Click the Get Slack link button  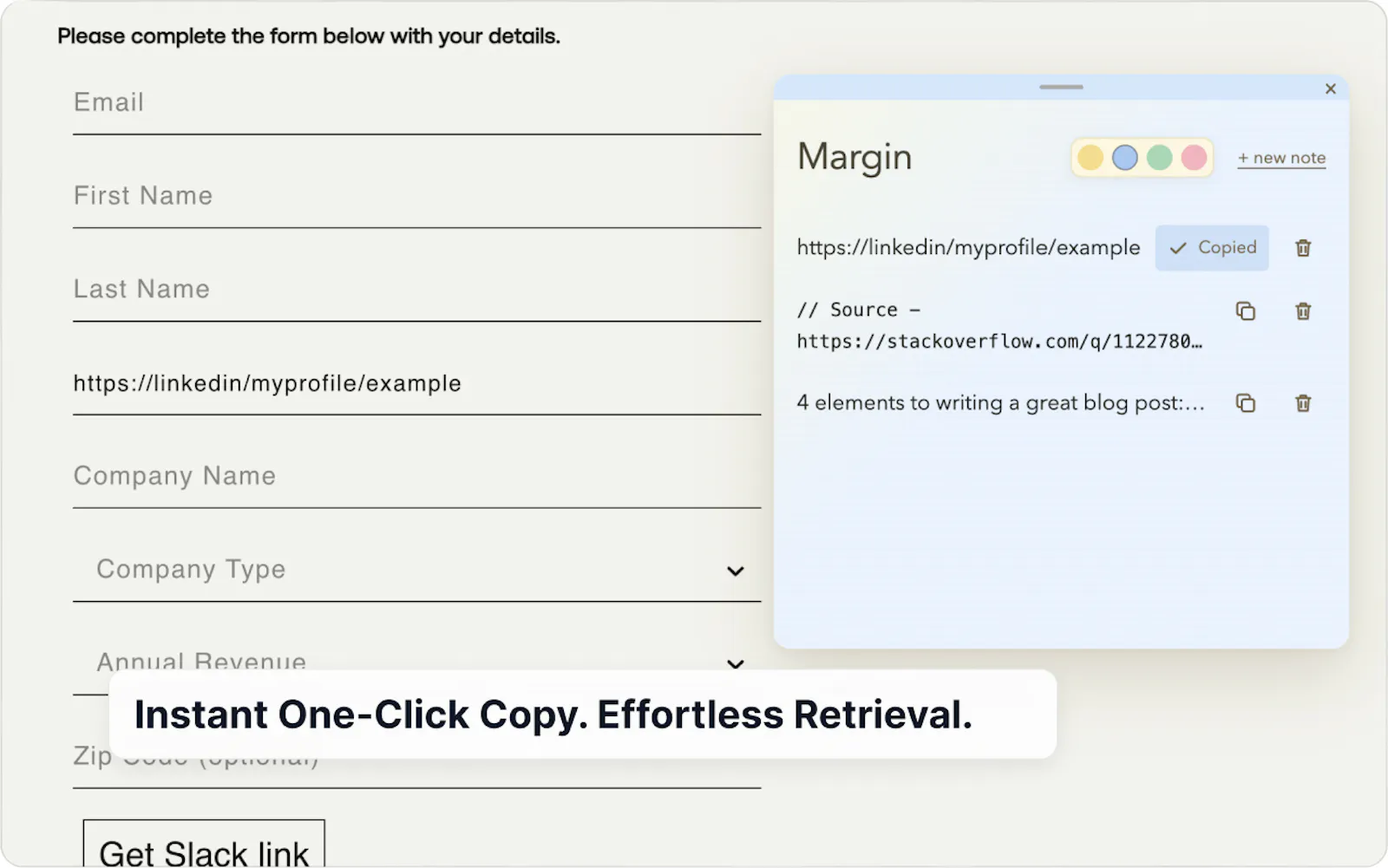(204, 844)
